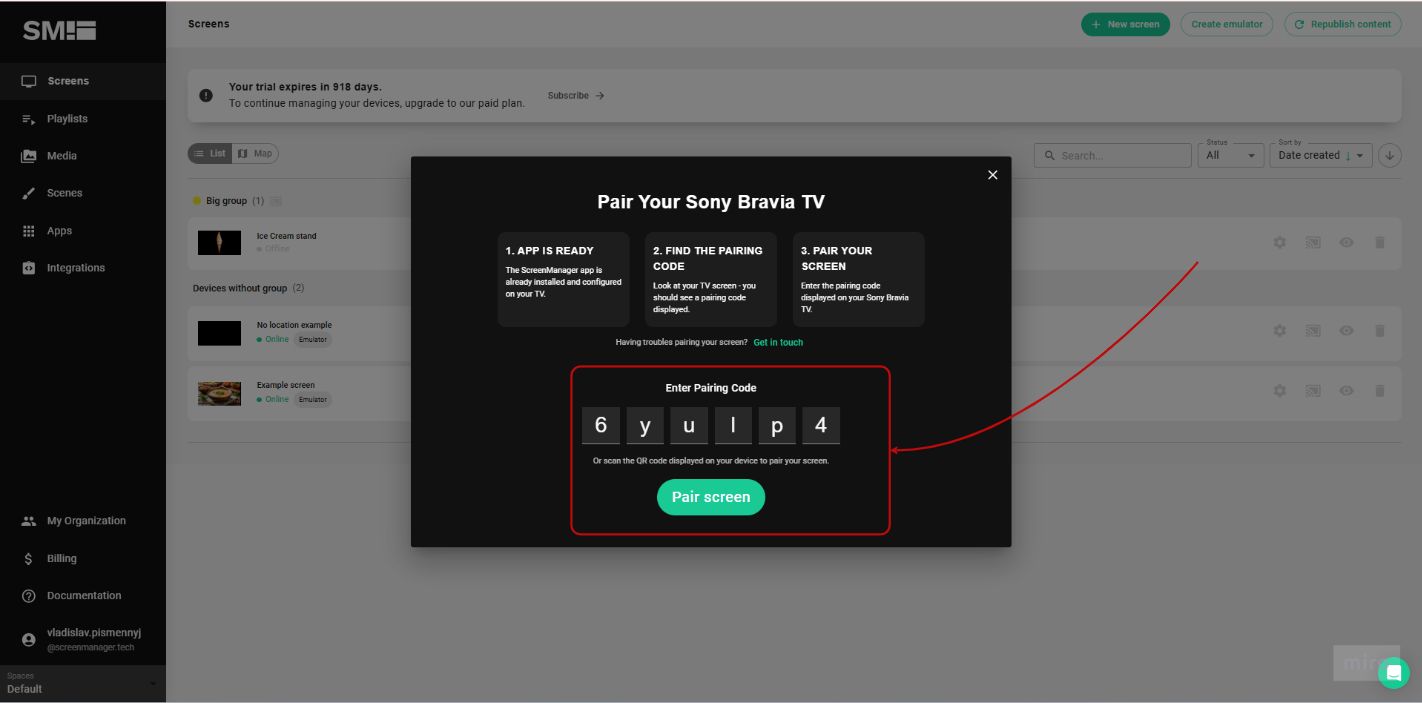
Task: Expand the Spaces Default selector
Action: 83,683
